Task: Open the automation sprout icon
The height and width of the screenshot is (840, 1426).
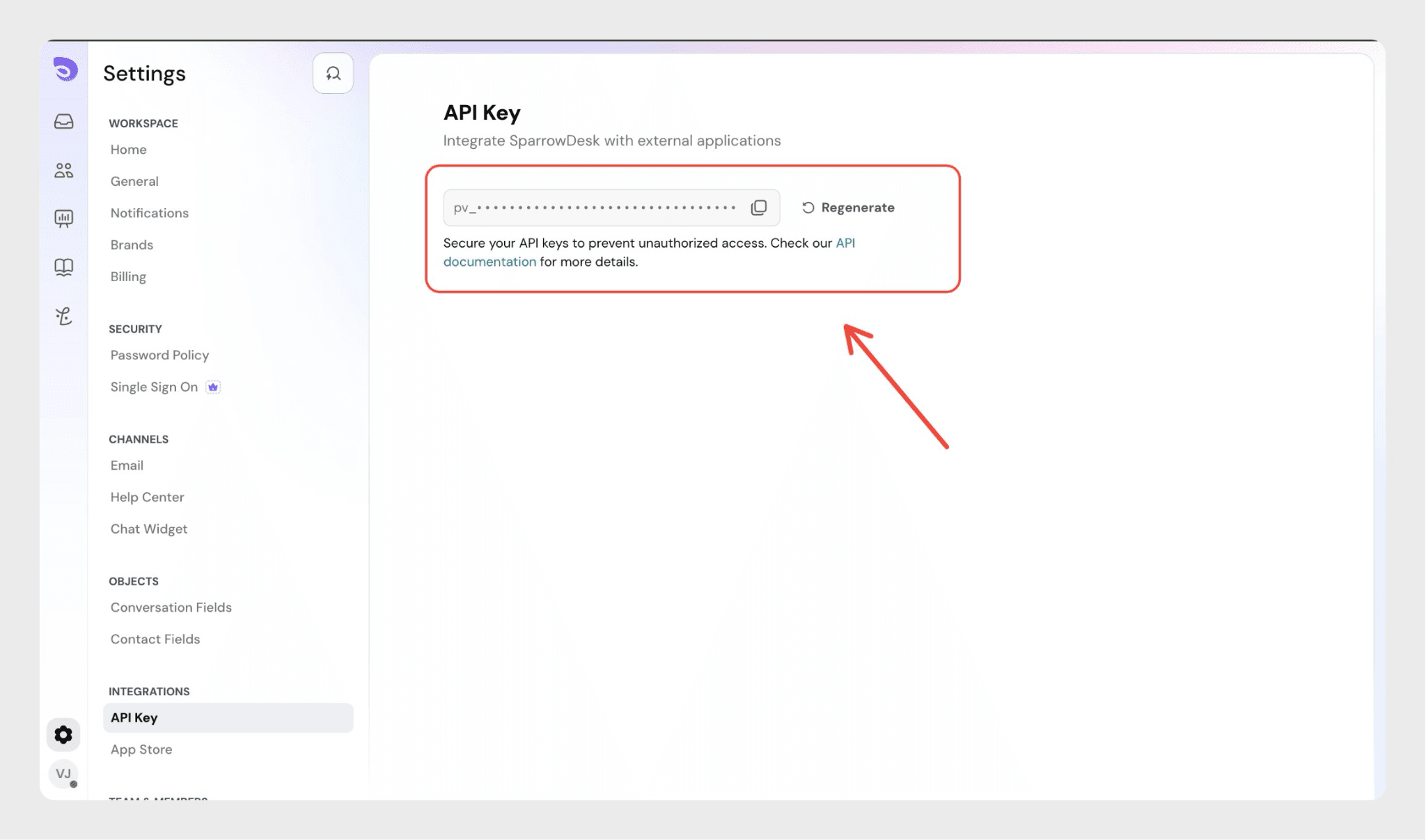Action: (64, 316)
